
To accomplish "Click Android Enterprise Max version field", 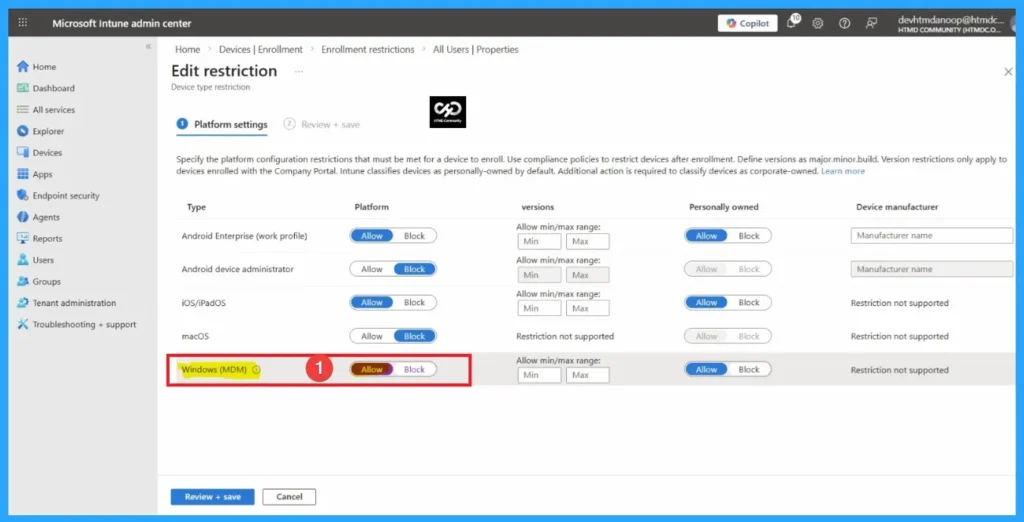I will tap(588, 242).
